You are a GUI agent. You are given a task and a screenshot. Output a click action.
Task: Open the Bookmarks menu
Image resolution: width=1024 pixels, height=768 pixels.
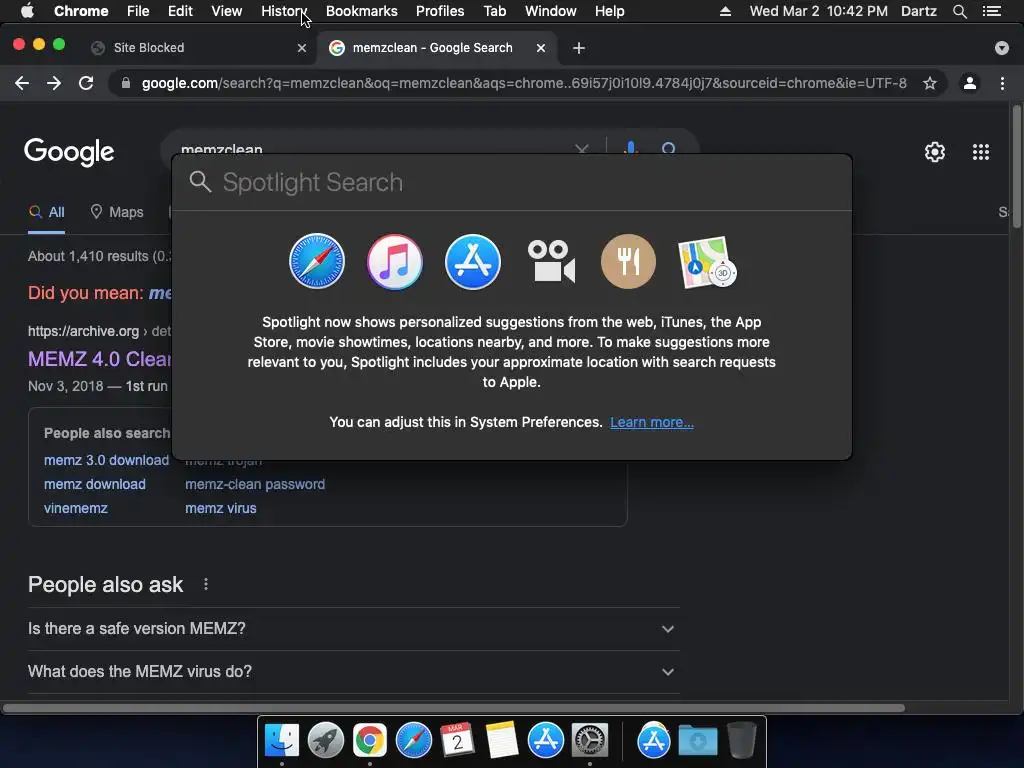(362, 11)
